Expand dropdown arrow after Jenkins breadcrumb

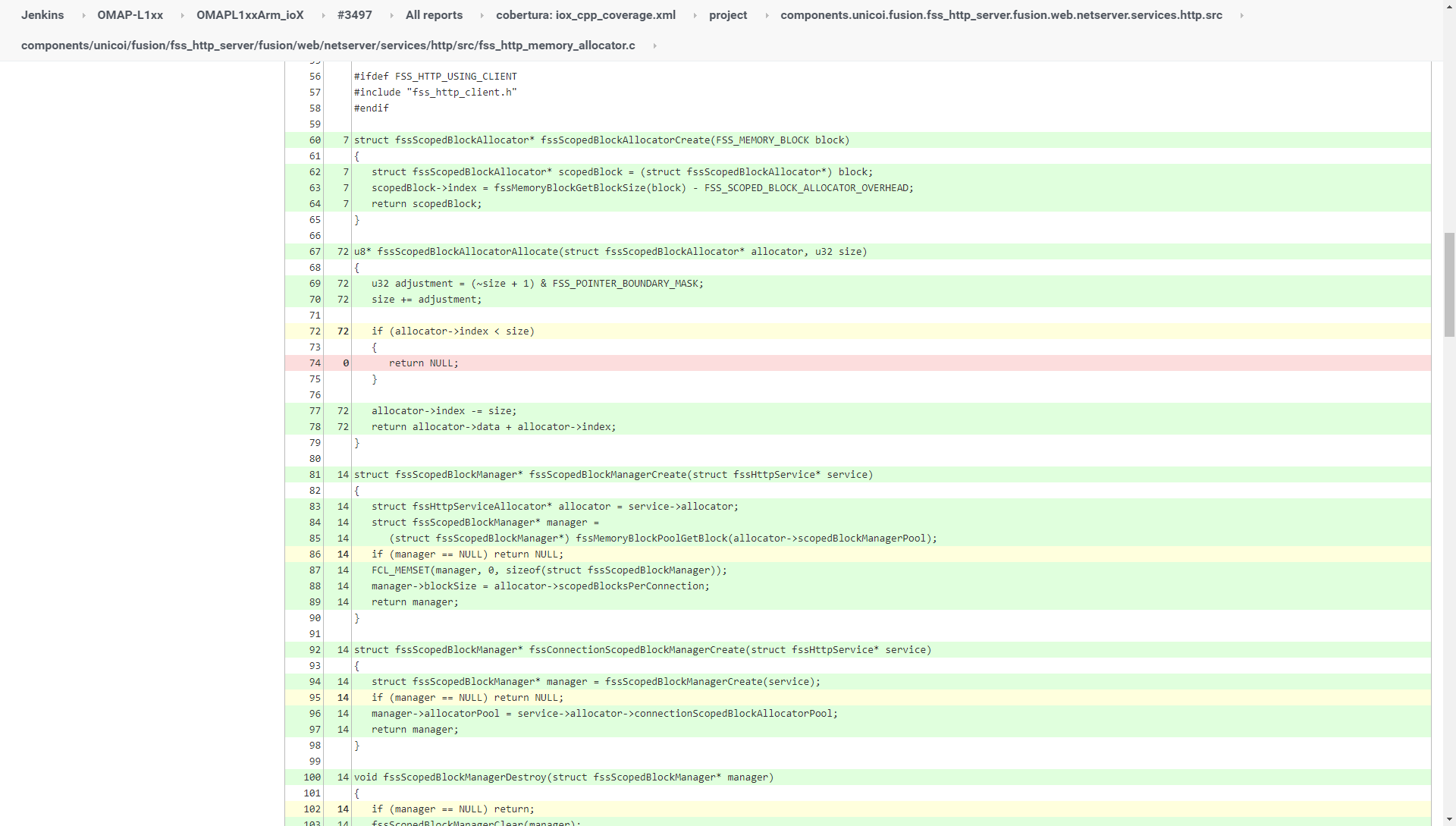coord(83,15)
